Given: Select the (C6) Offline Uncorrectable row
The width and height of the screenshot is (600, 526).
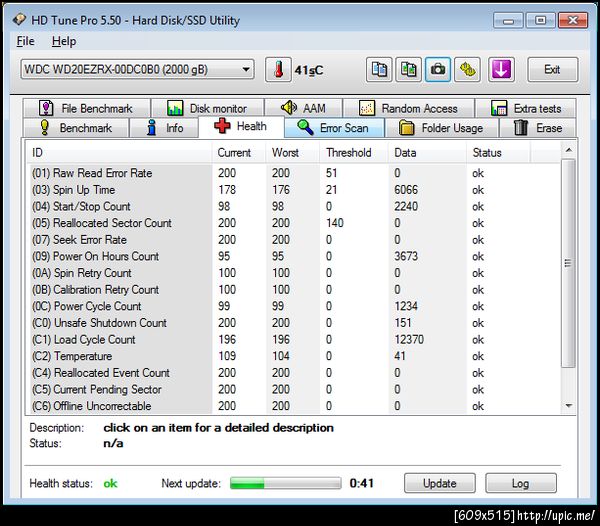Looking at the screenshot, I should [294, 406].
